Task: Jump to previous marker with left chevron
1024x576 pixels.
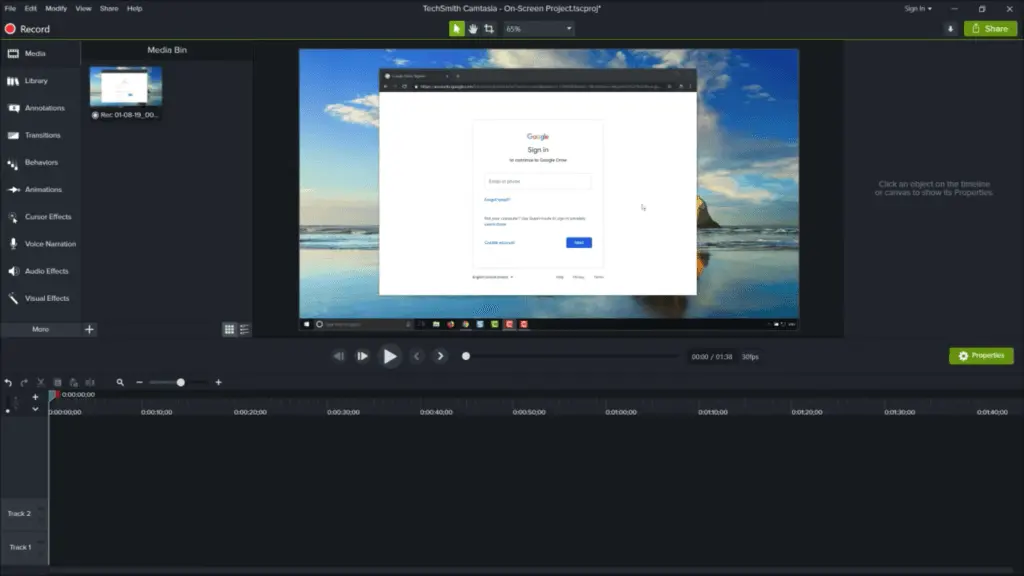Action: tap(417, 357)
